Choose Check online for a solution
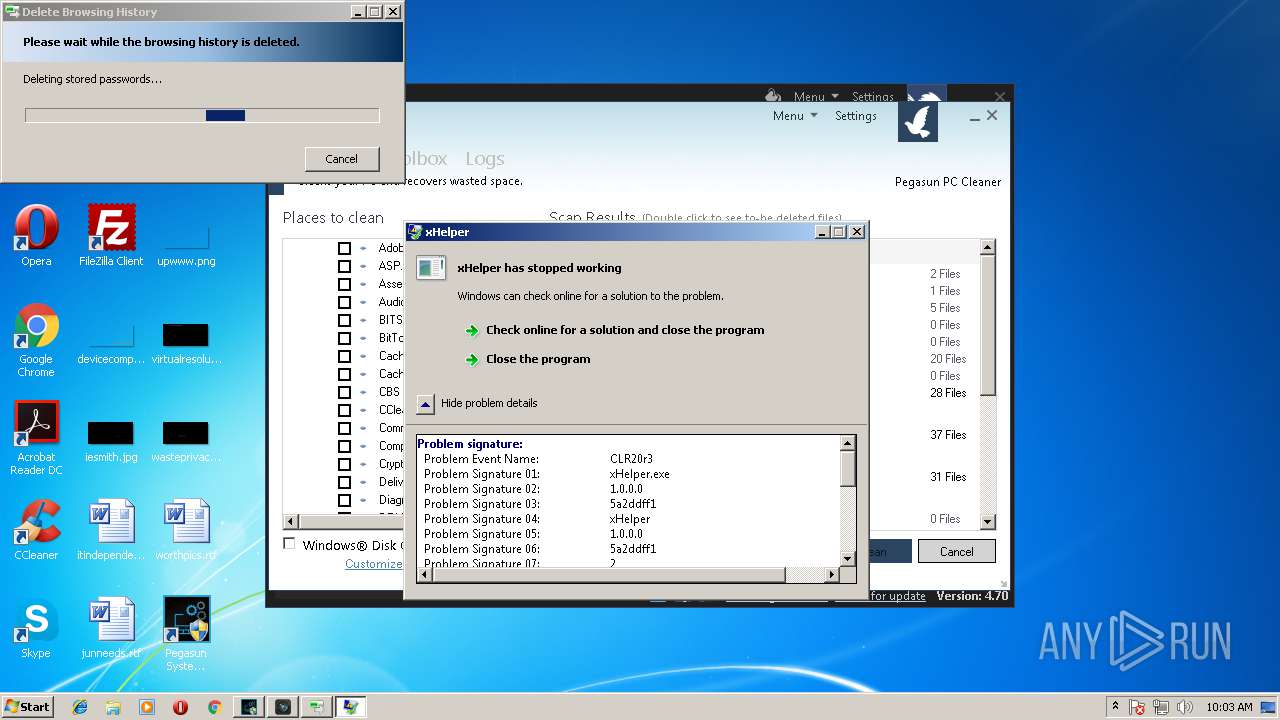 (x=625, y=330)
